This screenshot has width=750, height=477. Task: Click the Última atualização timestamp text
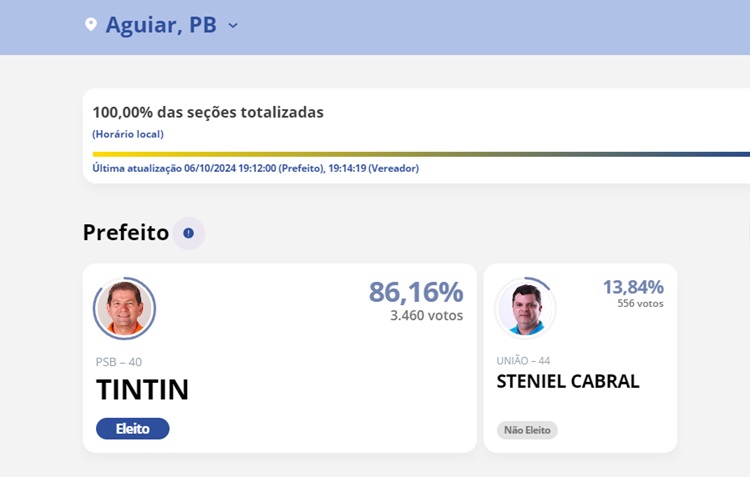click(x=255, y=168)
